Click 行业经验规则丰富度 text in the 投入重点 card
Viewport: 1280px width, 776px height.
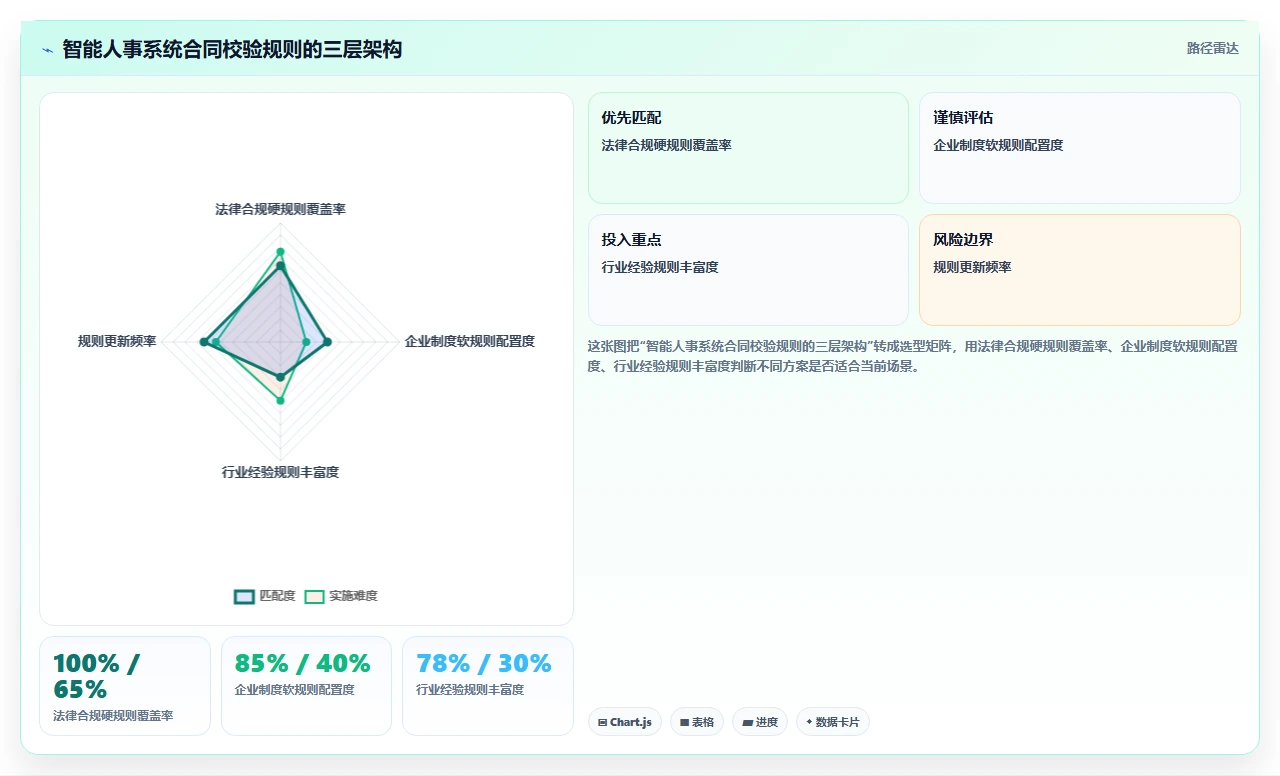[660, 267]
